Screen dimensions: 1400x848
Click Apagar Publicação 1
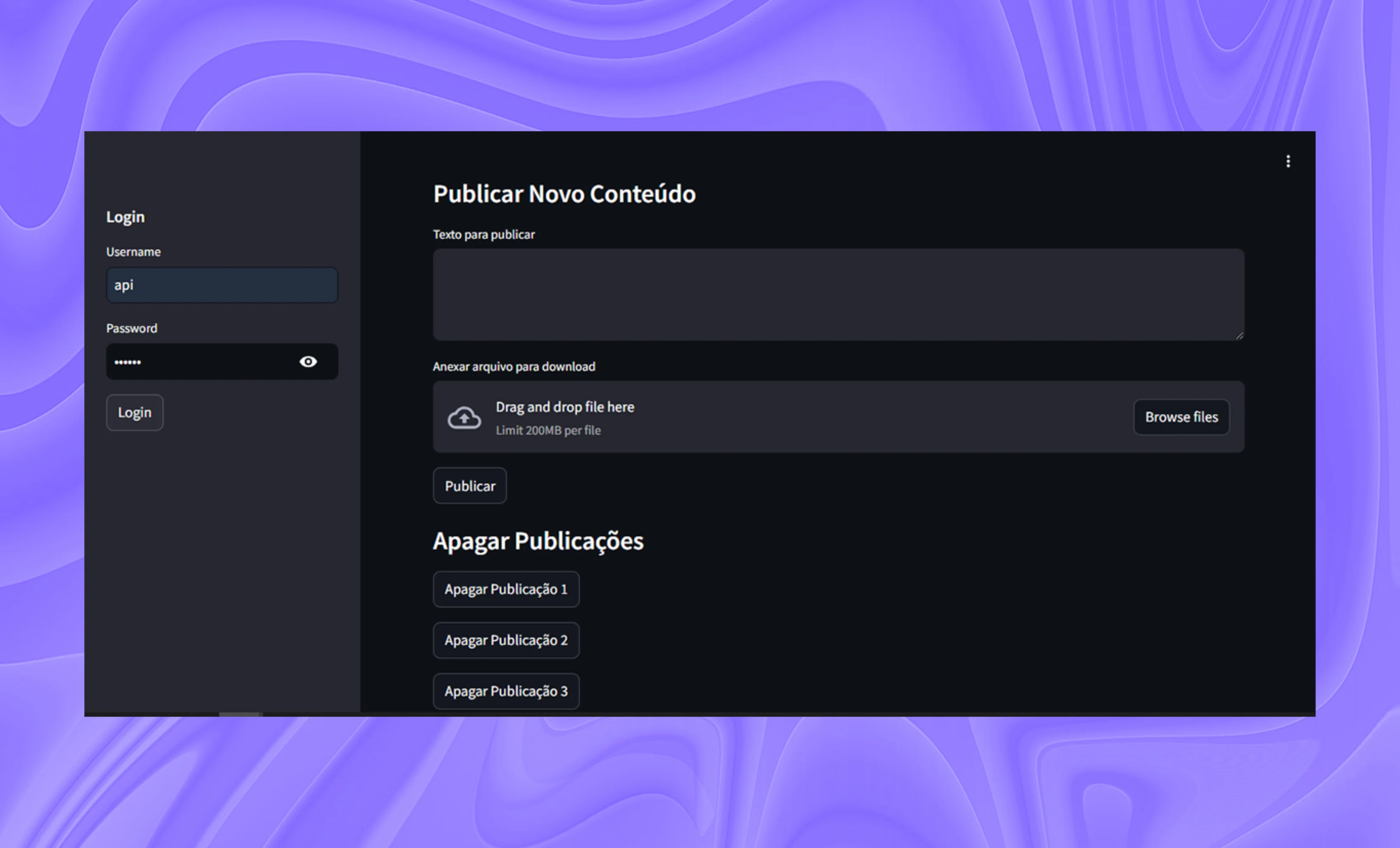coord(506,590)
